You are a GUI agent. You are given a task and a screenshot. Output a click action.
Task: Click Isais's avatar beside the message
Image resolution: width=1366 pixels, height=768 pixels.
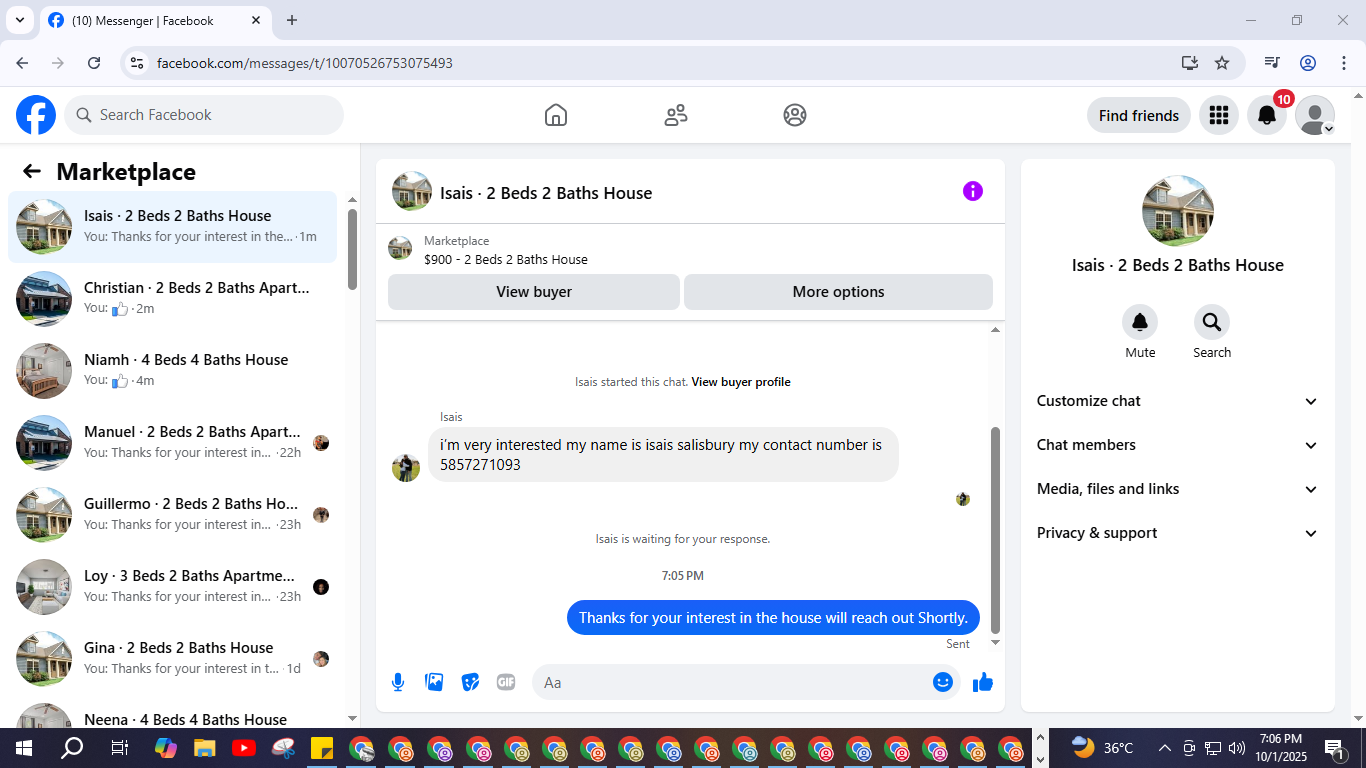(406, 468)
